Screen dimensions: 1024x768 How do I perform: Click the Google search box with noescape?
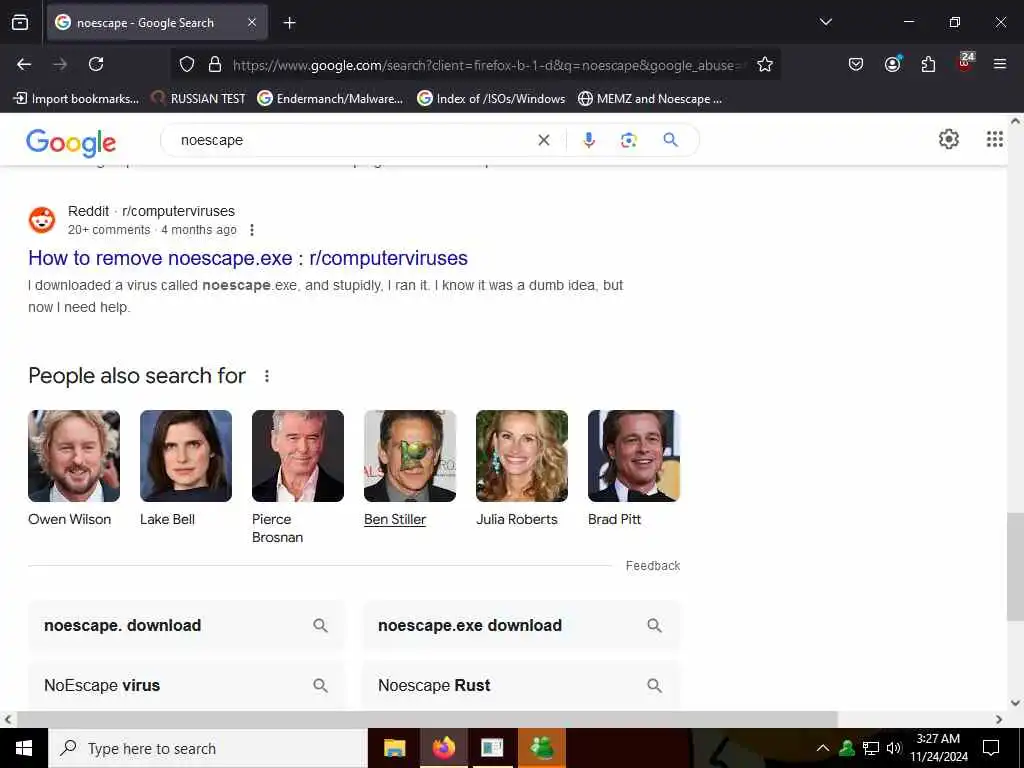(353, 140)
